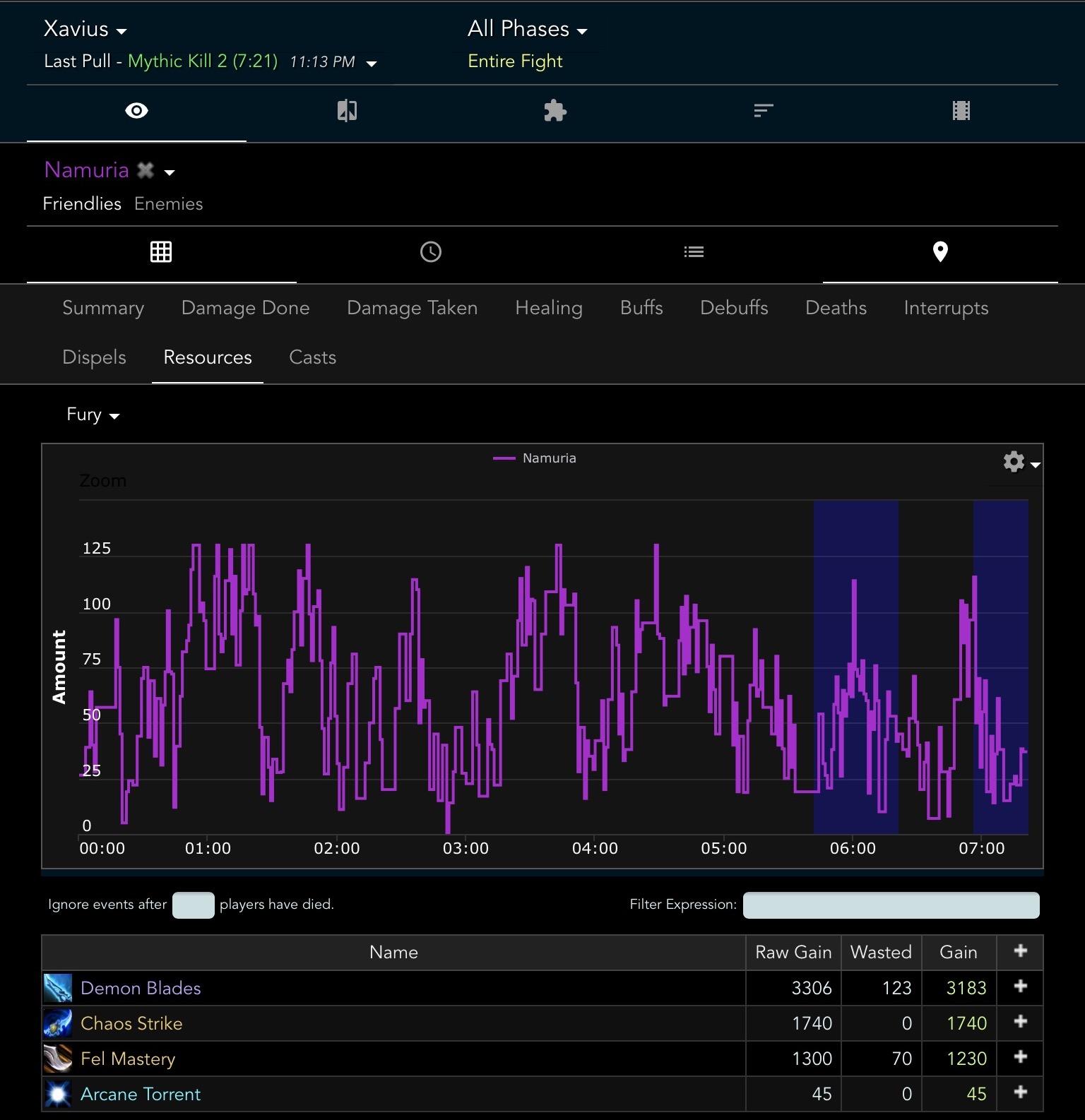Screen dimensions: 1085x1120
Task: Remove the Namuria player filter
Action: [146, 170]
